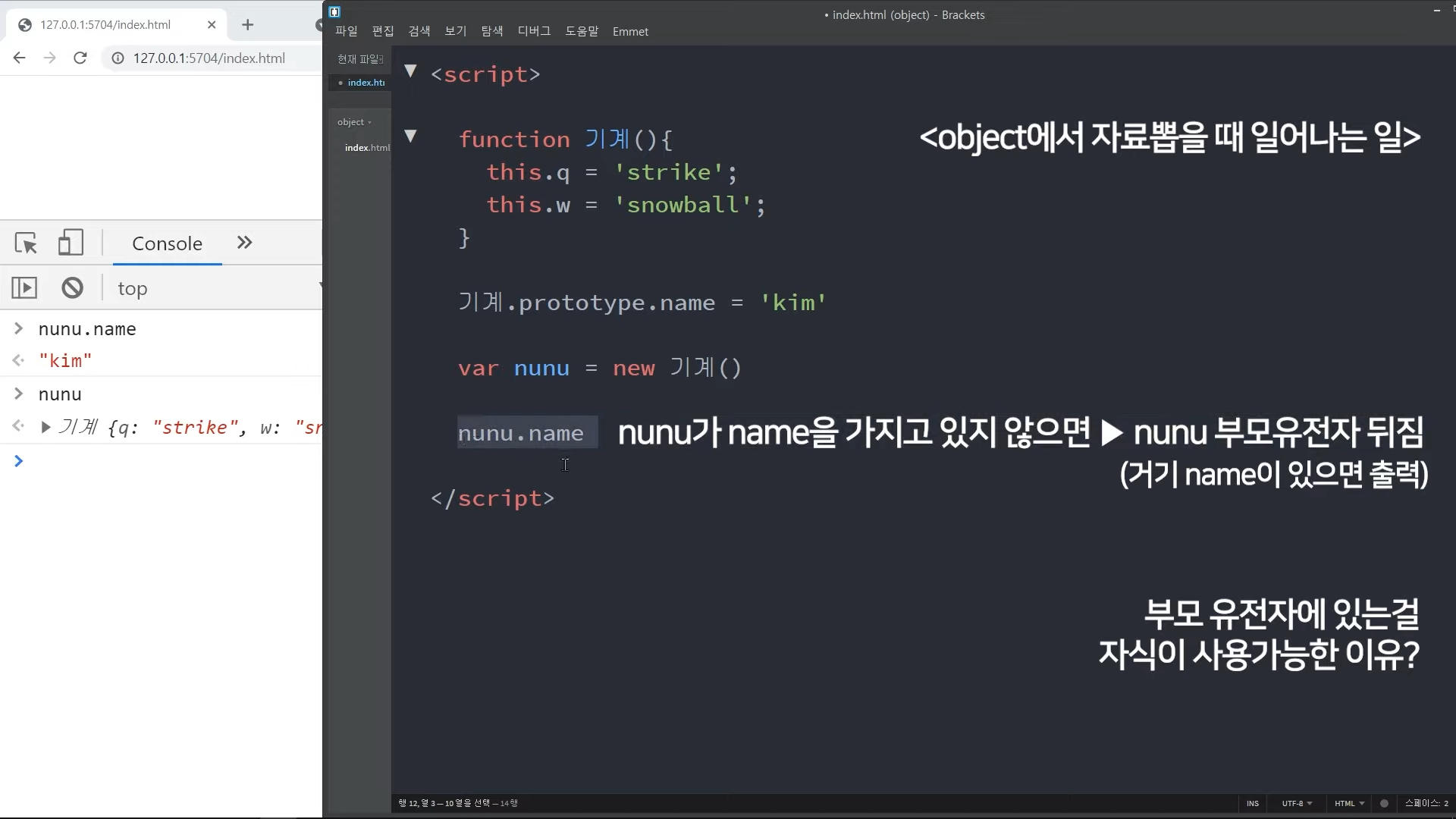Click the browser address bar URL
1456x819 pixels.
(x=209, y=58)
